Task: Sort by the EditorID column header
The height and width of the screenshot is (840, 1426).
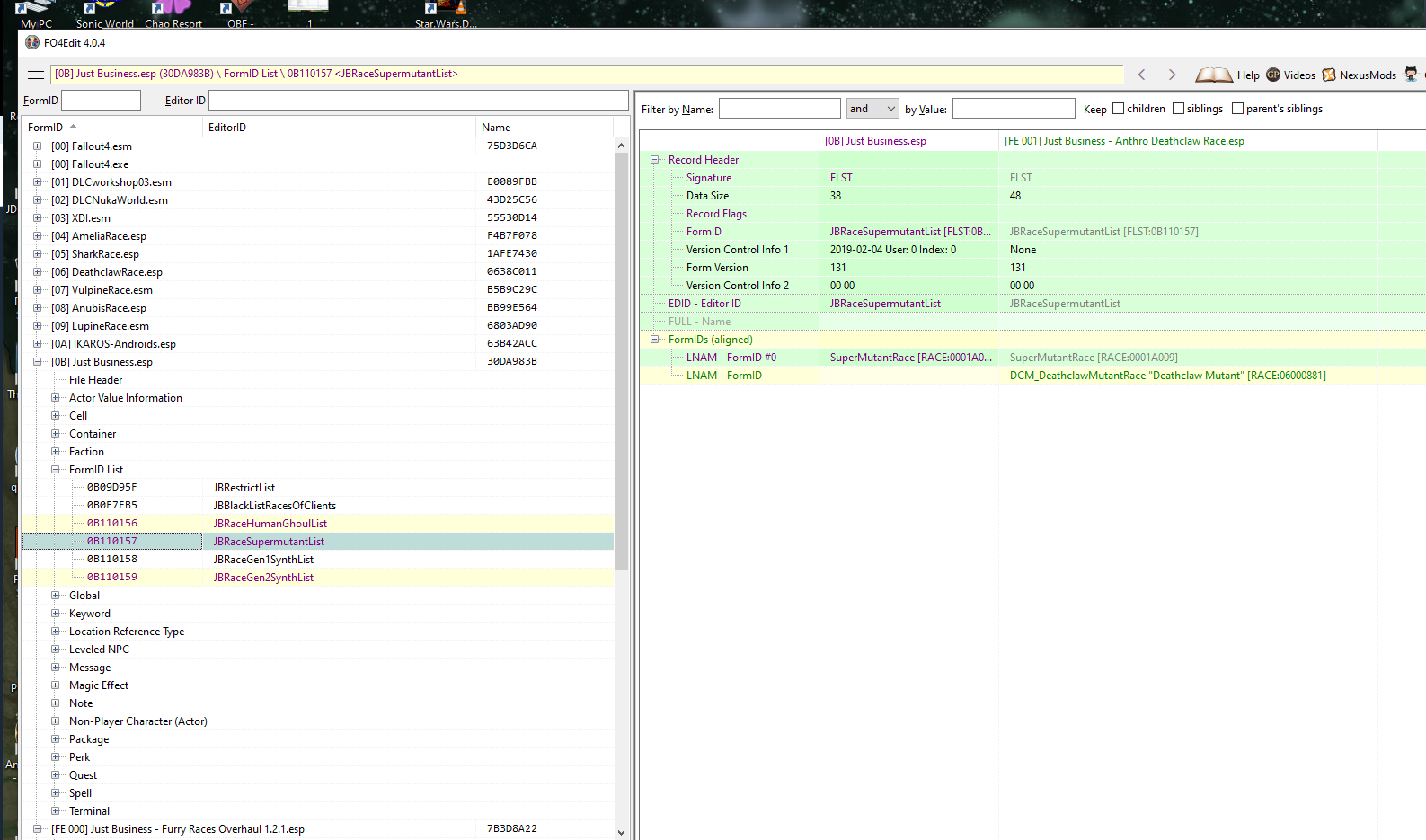Action: [x=340, y=128]
